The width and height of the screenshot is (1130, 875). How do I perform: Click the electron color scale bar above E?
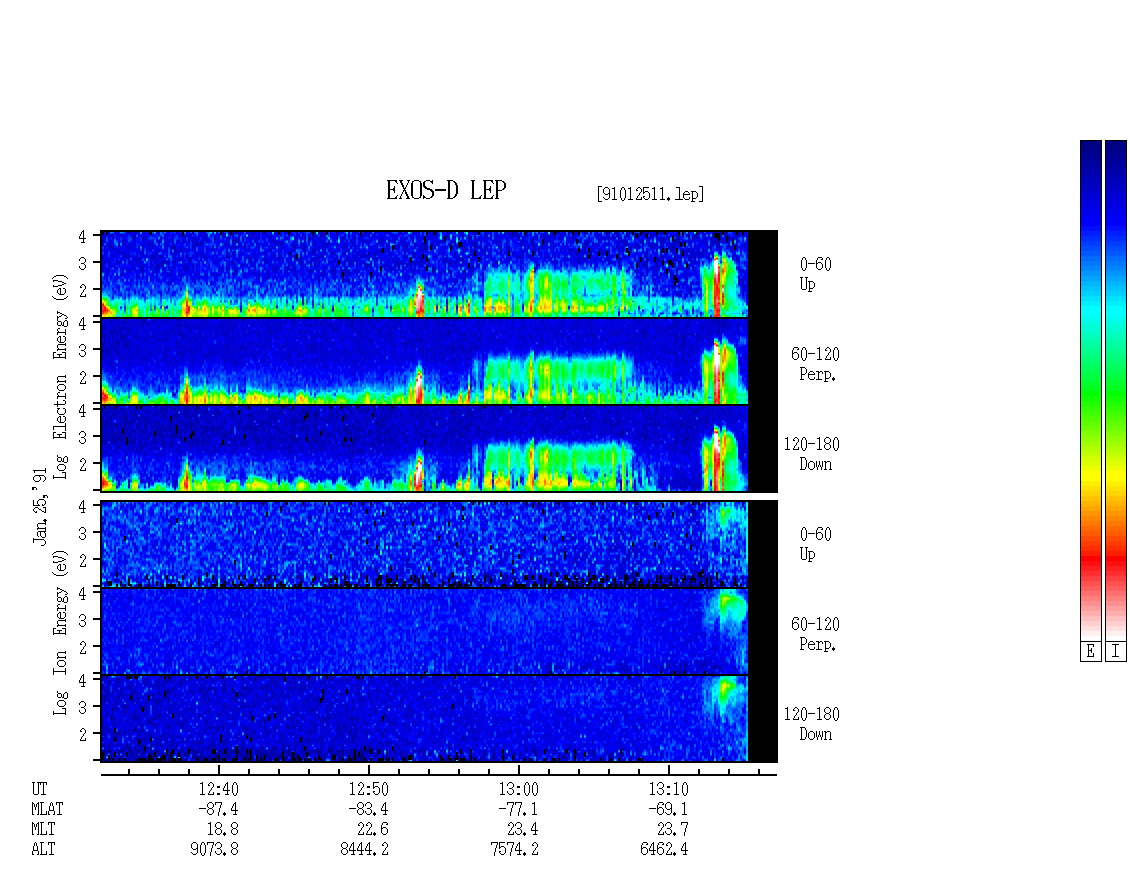coord(1090,390)
